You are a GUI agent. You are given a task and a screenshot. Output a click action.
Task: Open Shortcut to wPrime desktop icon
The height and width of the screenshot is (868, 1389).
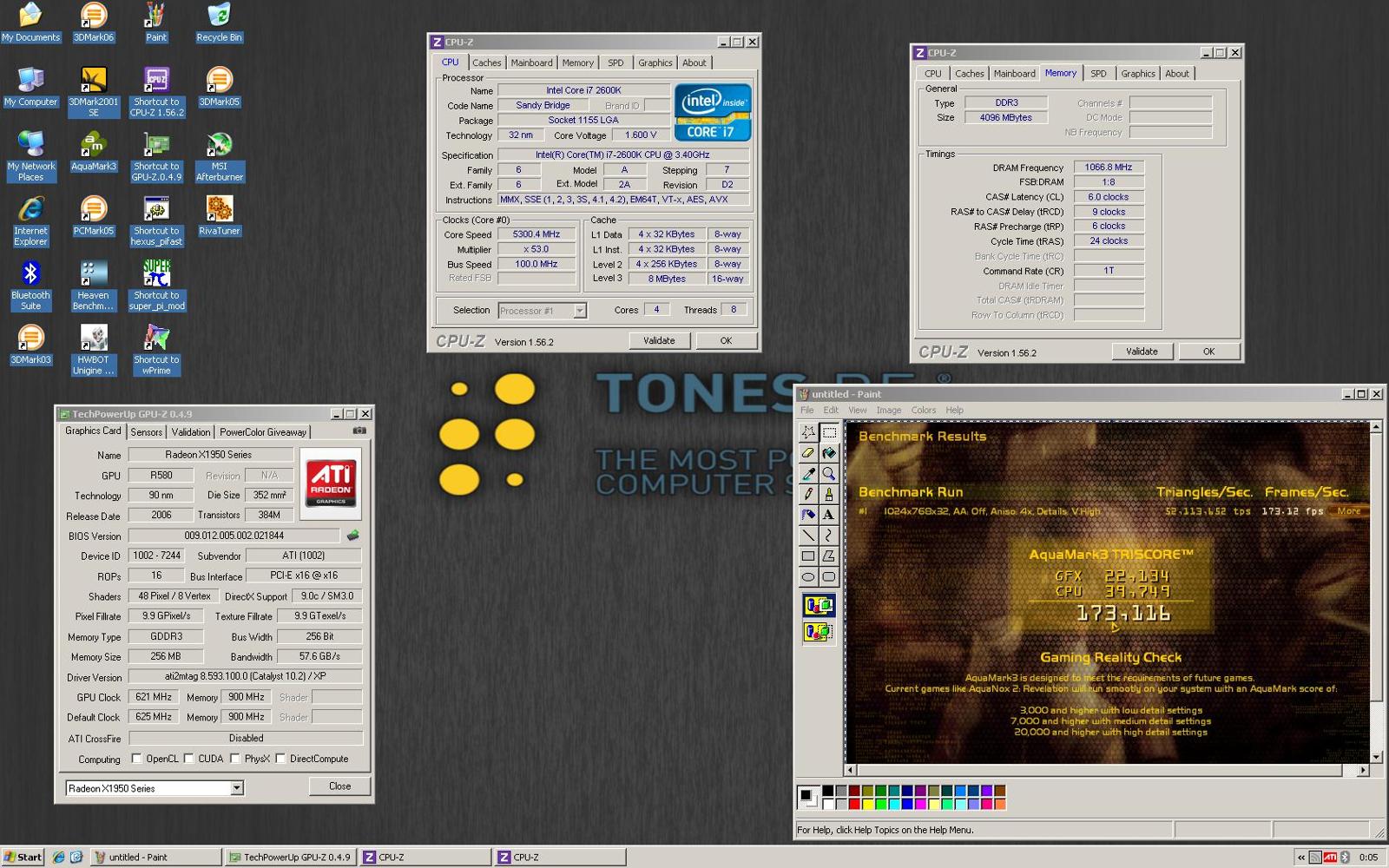pyautogui.click(x=156, y=350)
